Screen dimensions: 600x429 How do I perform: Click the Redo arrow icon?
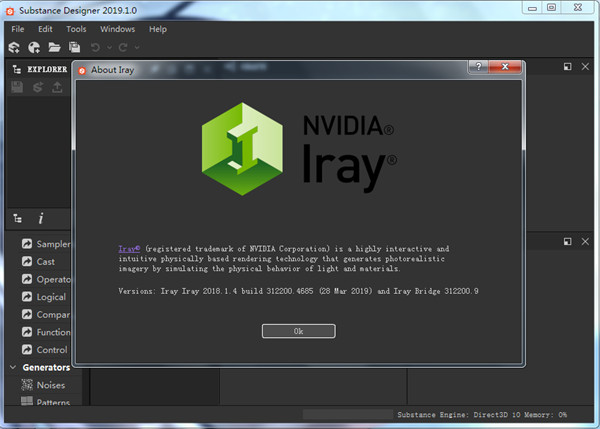click(x=123, y=47)
